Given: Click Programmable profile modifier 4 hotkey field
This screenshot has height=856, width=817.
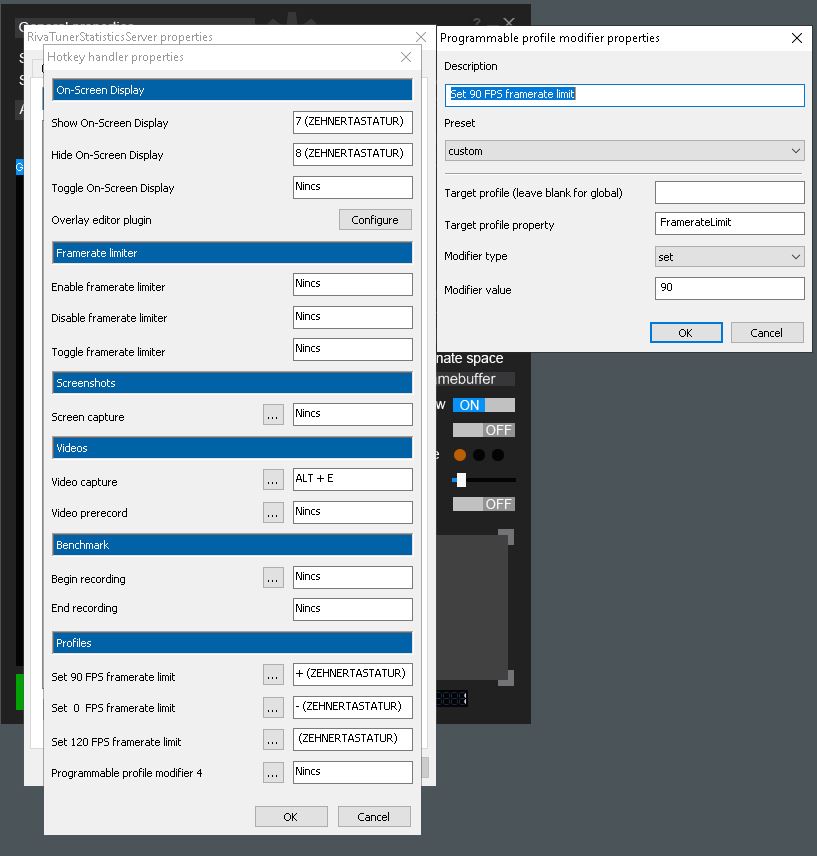Looking at the screenshot, I should [353, 772].
